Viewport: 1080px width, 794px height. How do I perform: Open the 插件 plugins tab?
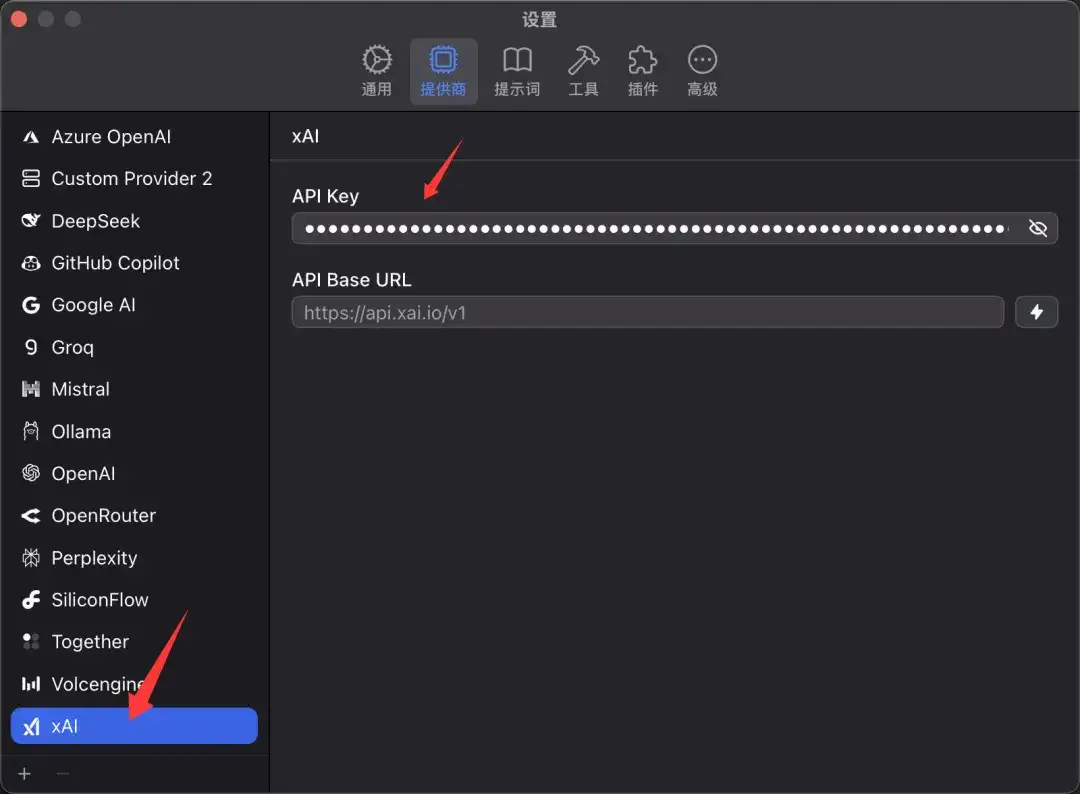point(643,71)
